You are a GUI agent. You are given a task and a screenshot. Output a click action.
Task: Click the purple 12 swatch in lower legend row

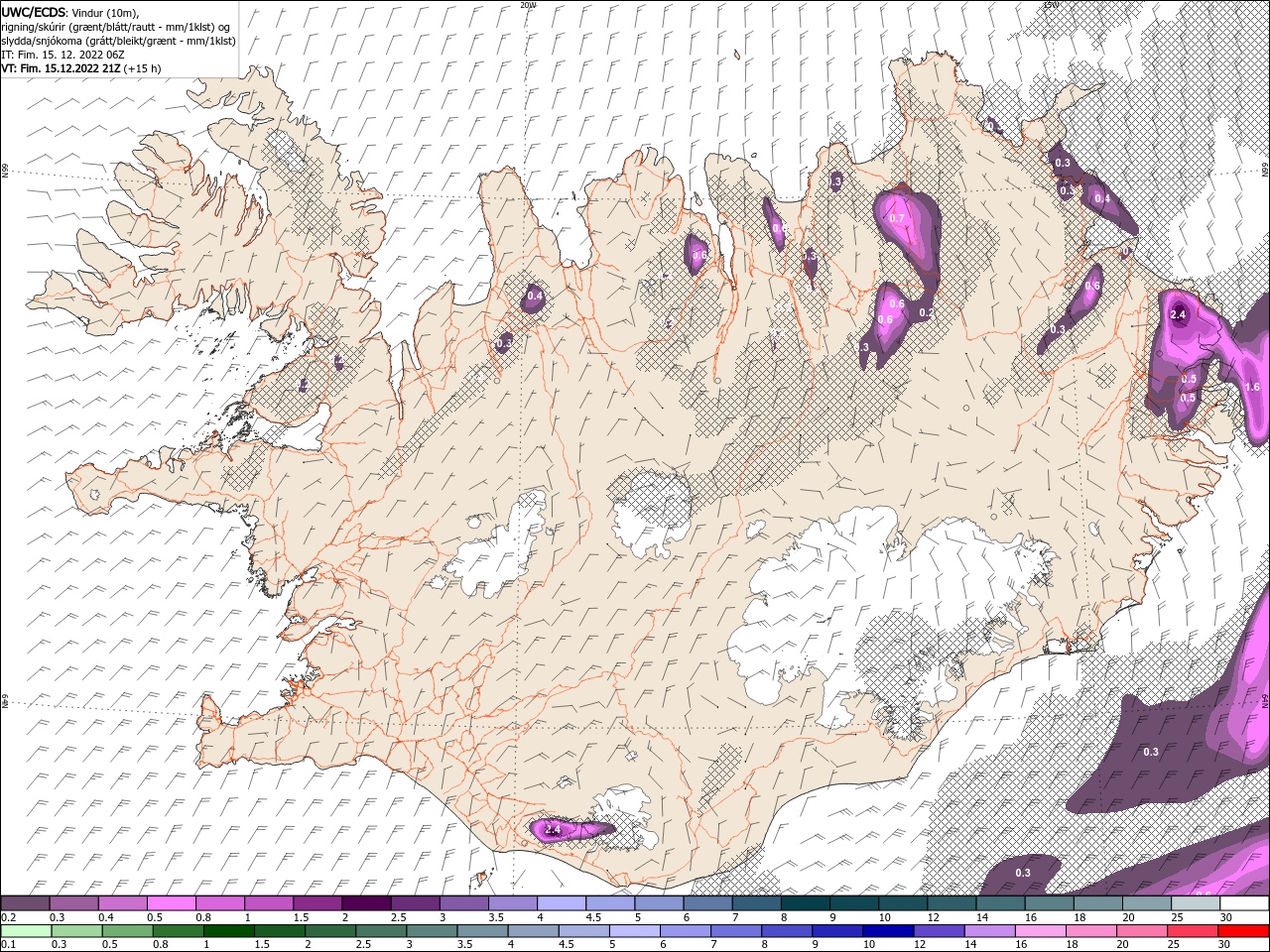tap(938, 931)
